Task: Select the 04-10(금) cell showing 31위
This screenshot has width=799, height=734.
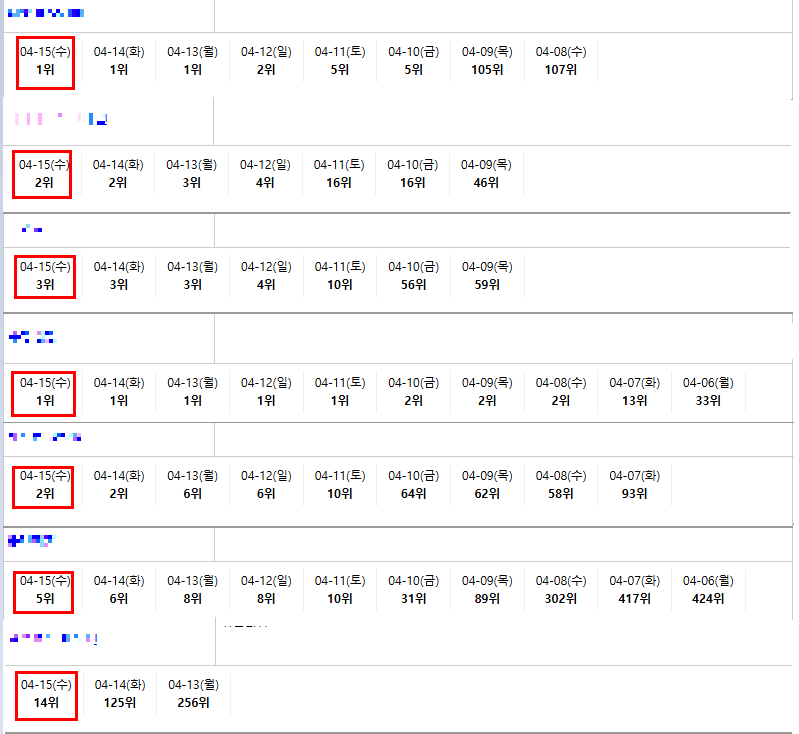Action: click(413, 590)
